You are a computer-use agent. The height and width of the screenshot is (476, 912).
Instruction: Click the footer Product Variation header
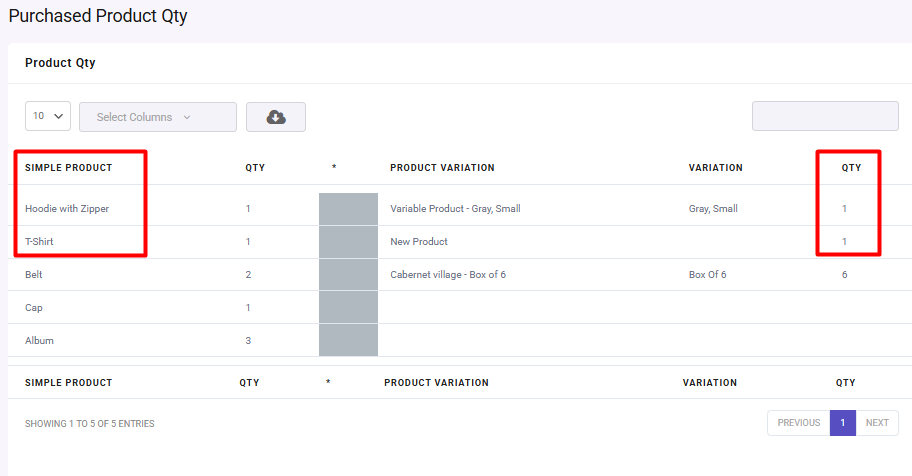tap(436, 383)
